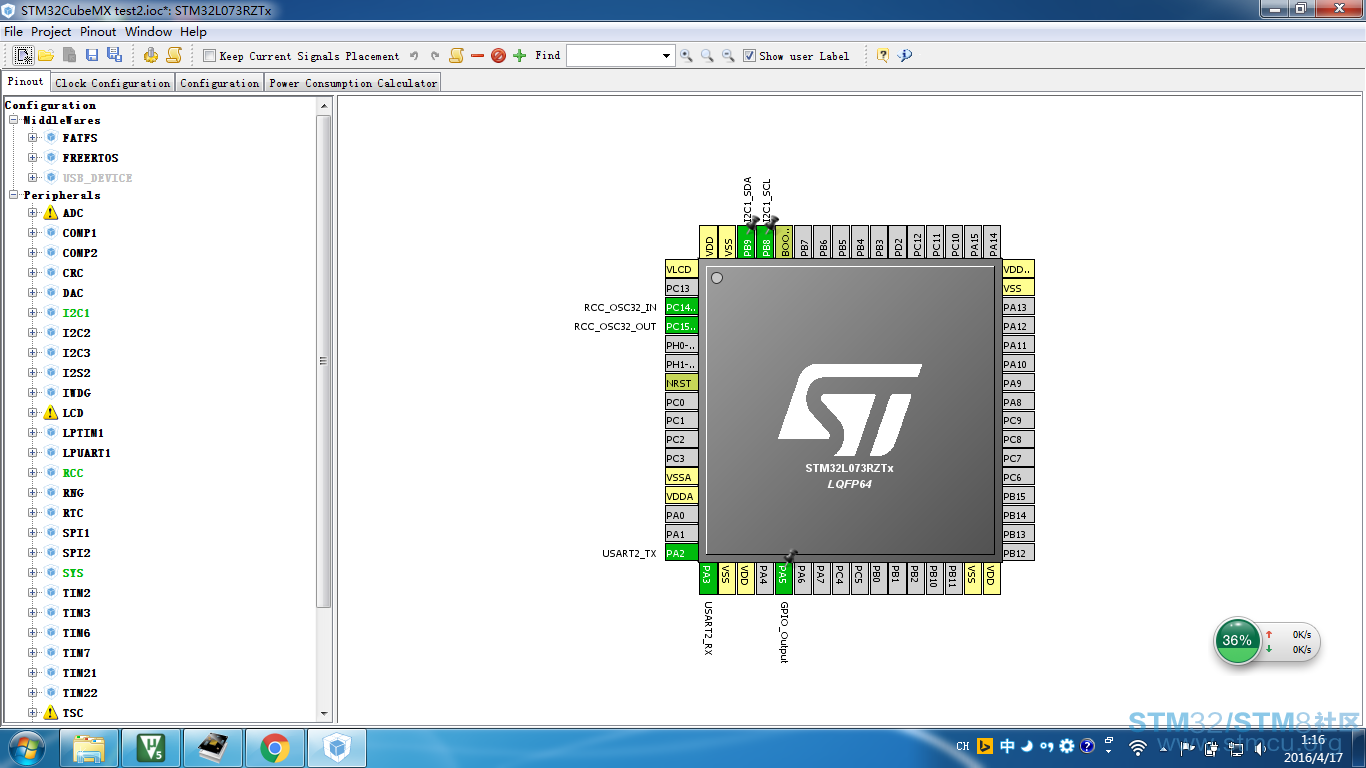Viewport: 1366px width, 768px height.
Task: Collapse the Peripherals tree node
Action: click(14, 195)
